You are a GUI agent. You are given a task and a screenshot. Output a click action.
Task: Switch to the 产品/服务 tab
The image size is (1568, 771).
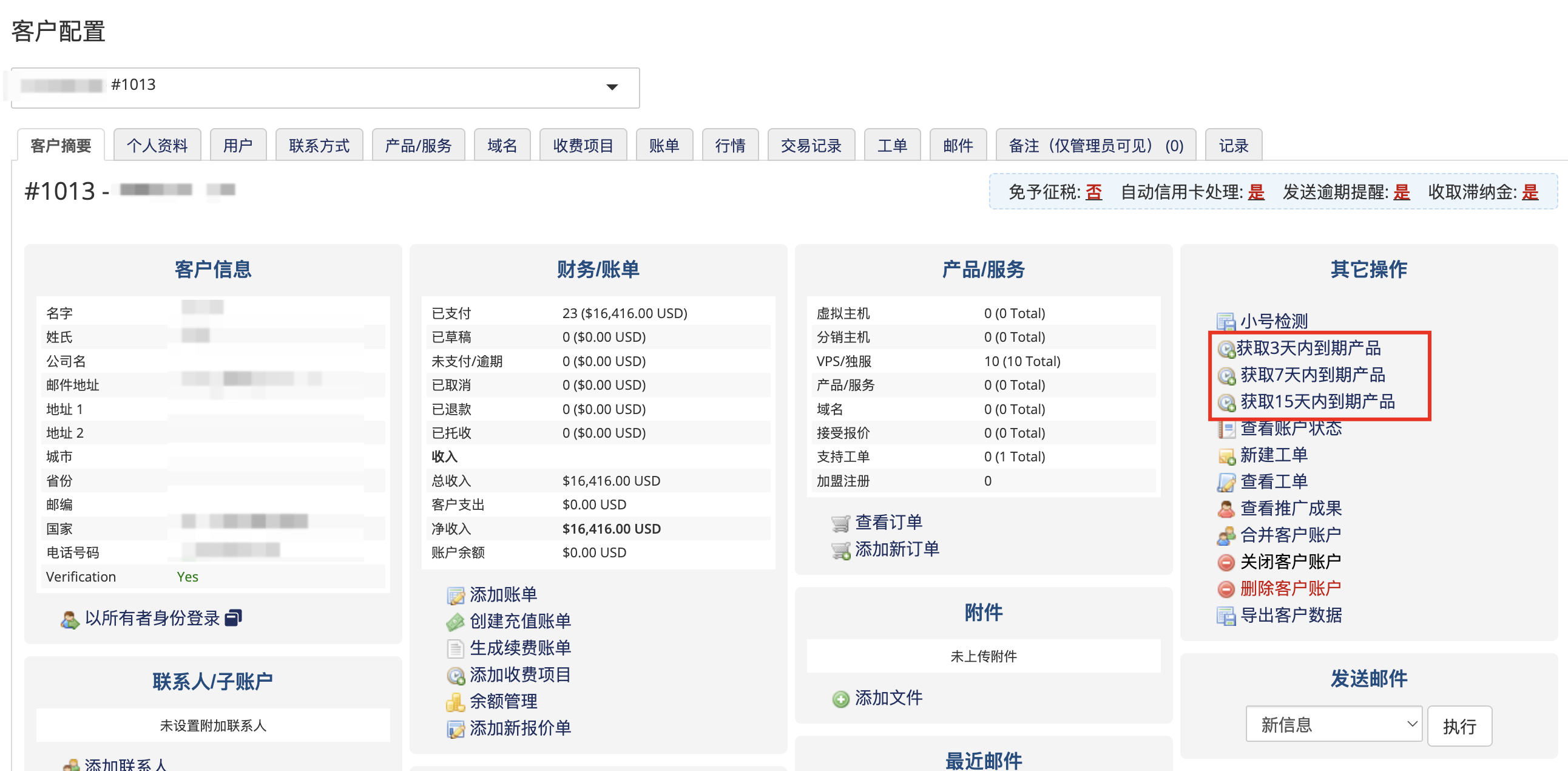[x=418, y=146]
